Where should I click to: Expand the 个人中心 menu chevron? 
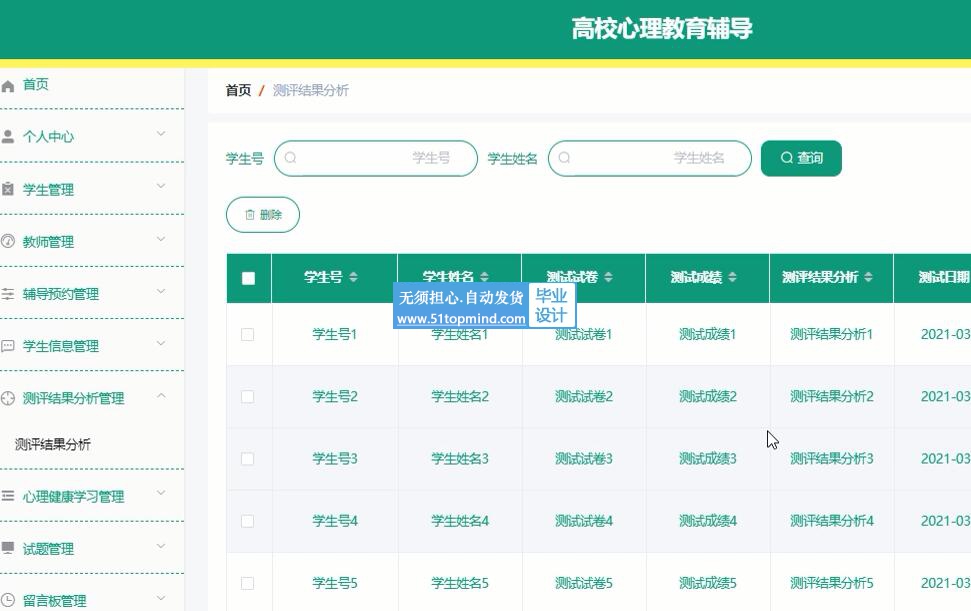pyautogui.click(x=161, y=134)
